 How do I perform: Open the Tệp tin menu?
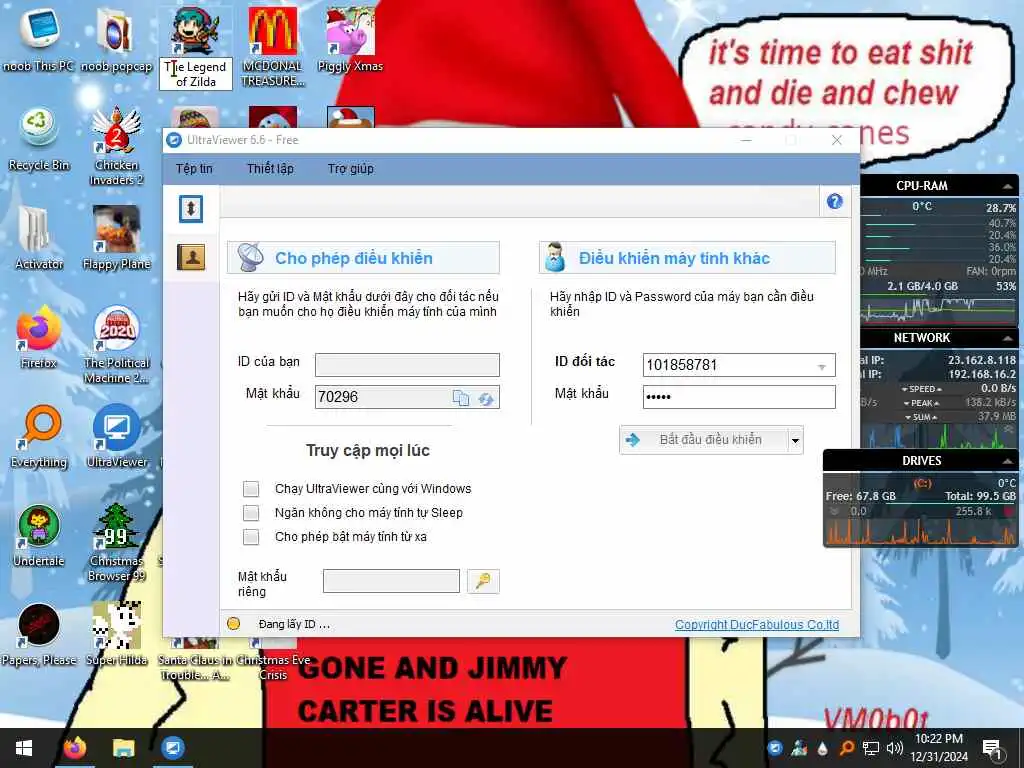click(194, 168)
